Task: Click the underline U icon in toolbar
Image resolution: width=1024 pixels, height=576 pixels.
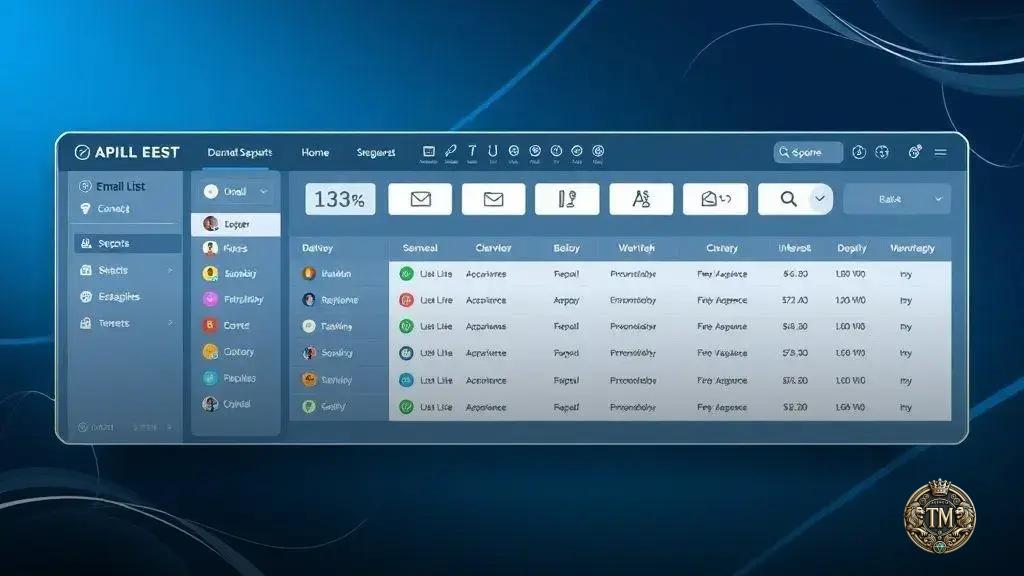Action: click(492, 152)
